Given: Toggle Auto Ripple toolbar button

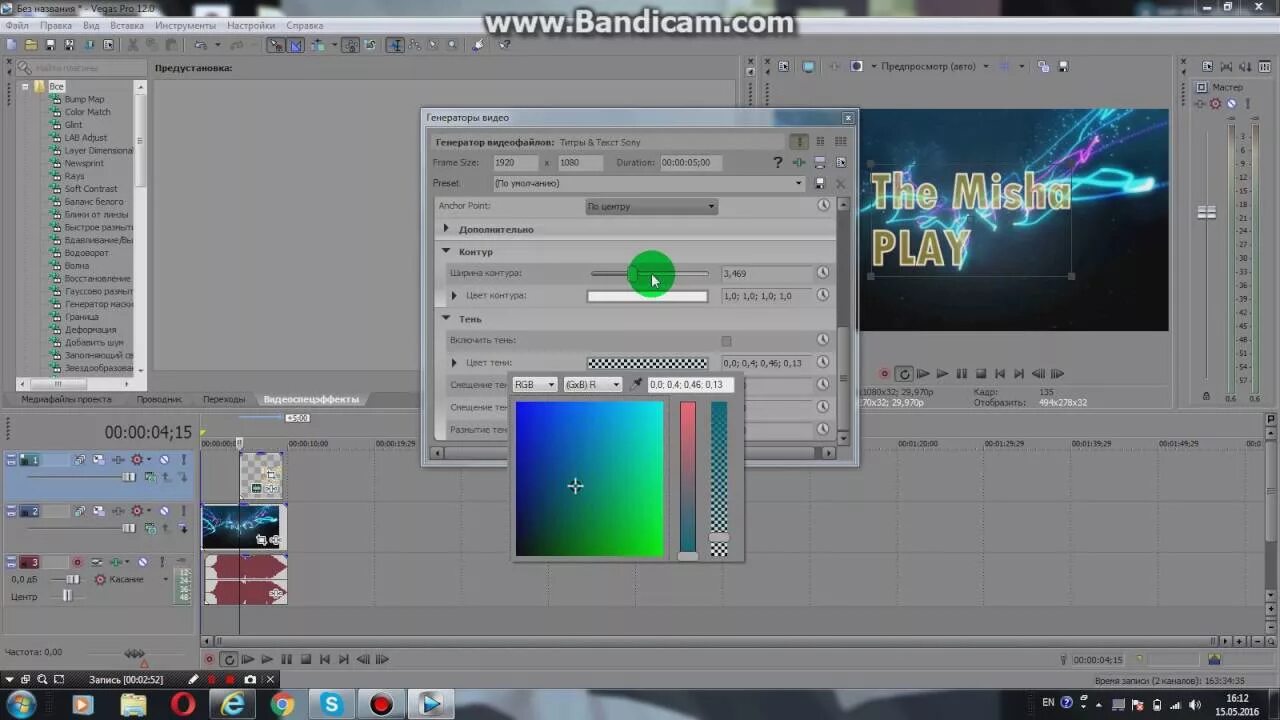Looking at the screenshot, I should coord(317,44).
